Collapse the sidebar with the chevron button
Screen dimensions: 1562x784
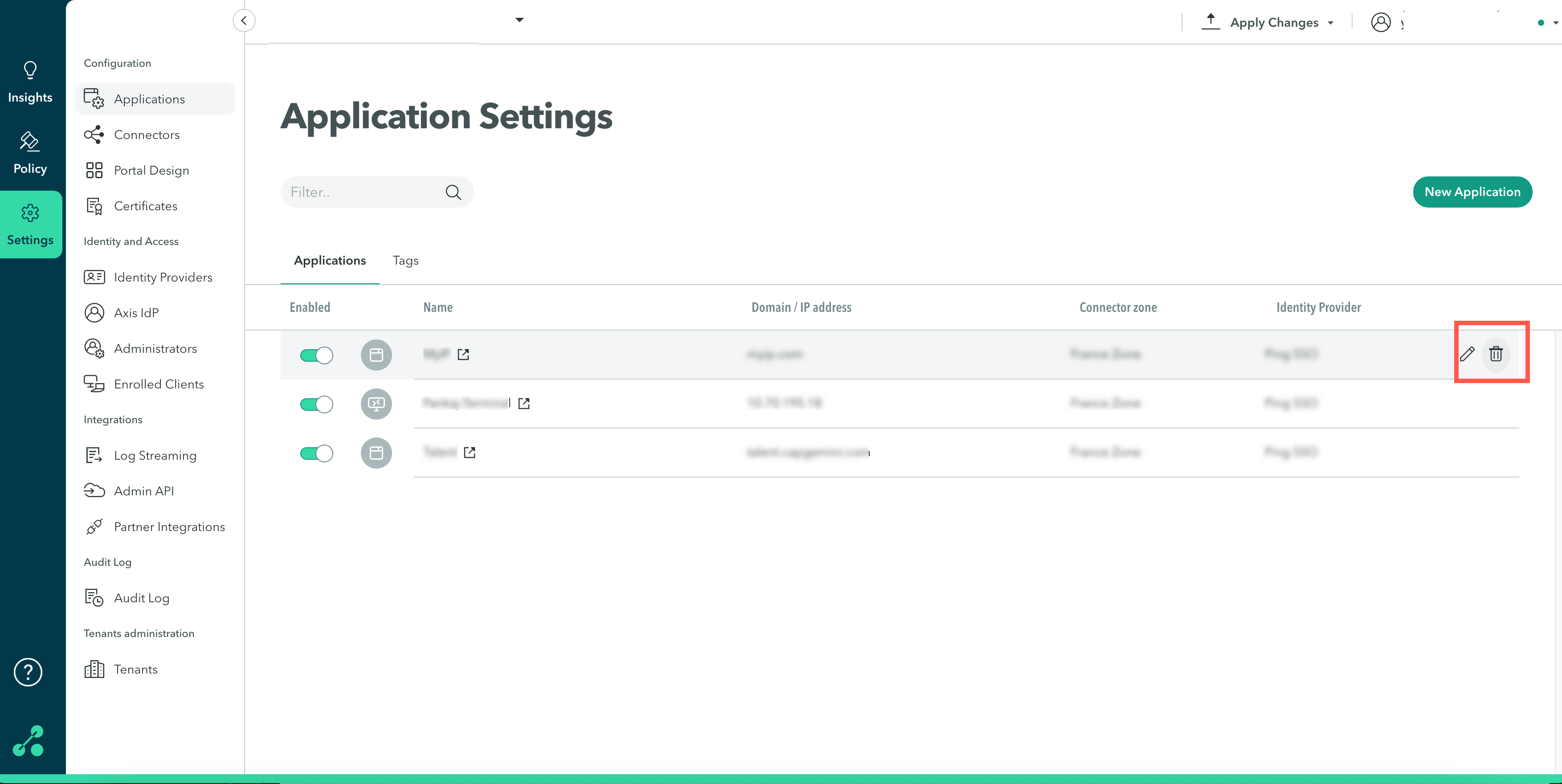coord(244,20)
